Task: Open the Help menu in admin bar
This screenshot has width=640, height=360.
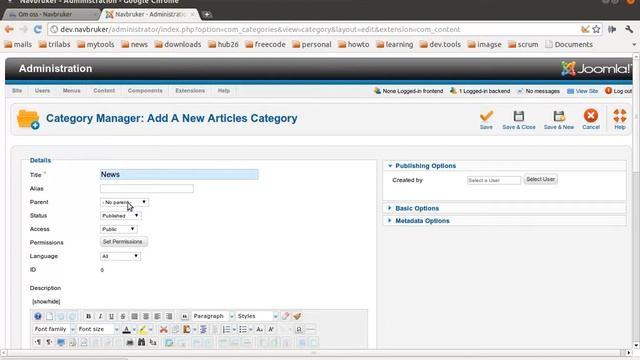Action: (x=224, y=91)
